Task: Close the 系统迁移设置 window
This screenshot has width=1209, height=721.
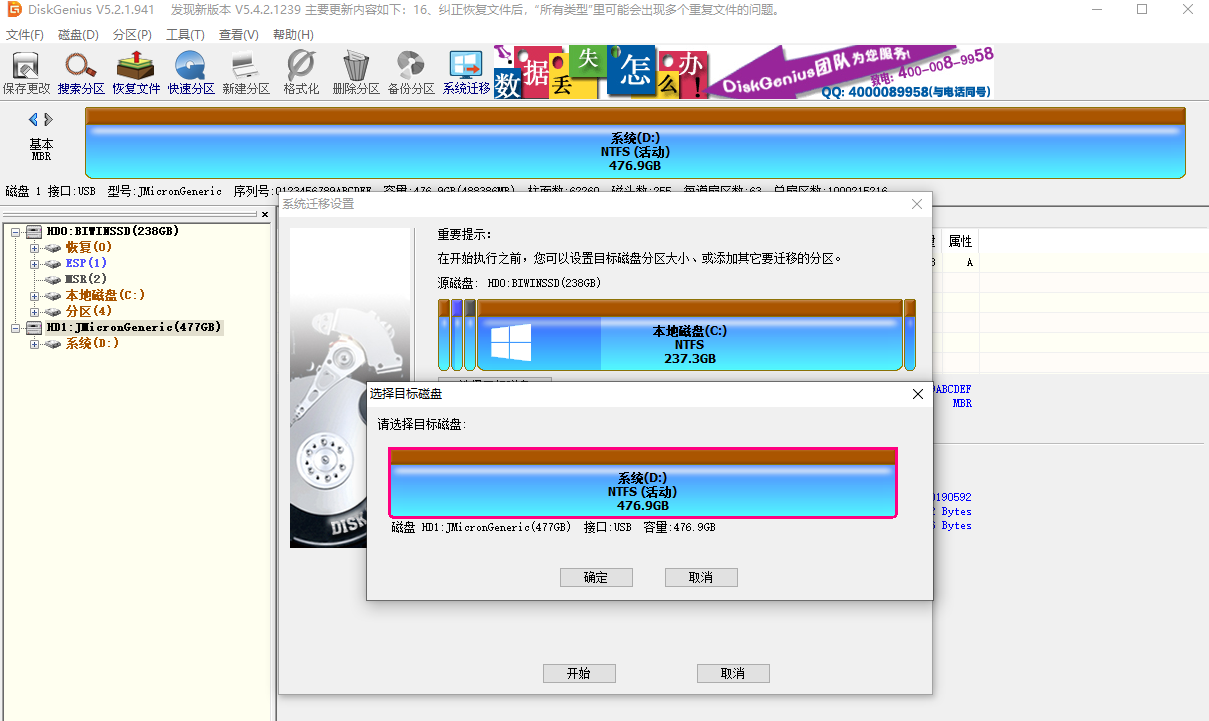Action: click(917, 204)
